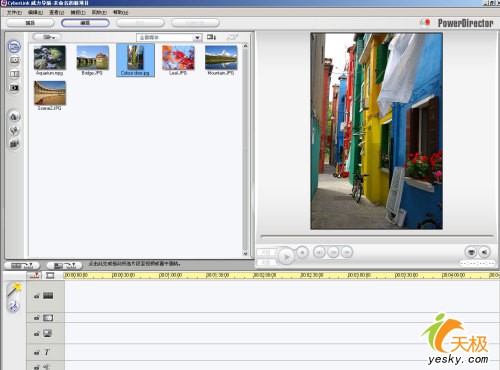Toggle the lock on the video track

(37, 296)
